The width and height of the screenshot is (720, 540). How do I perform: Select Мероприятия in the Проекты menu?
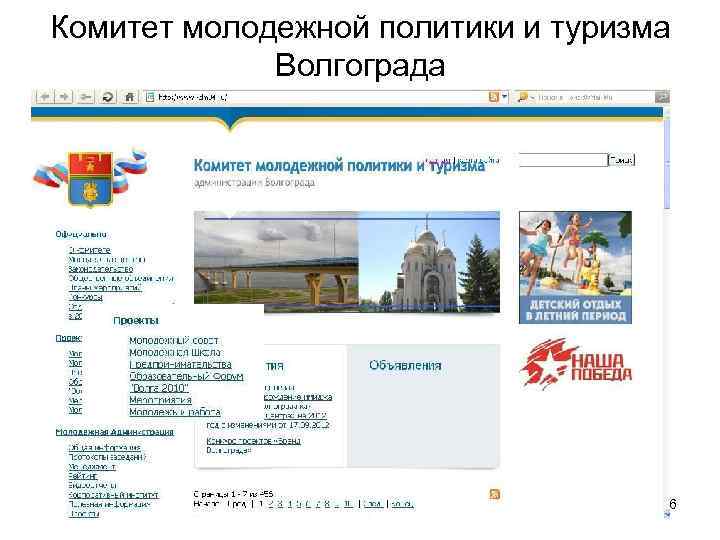pos(160,400)
